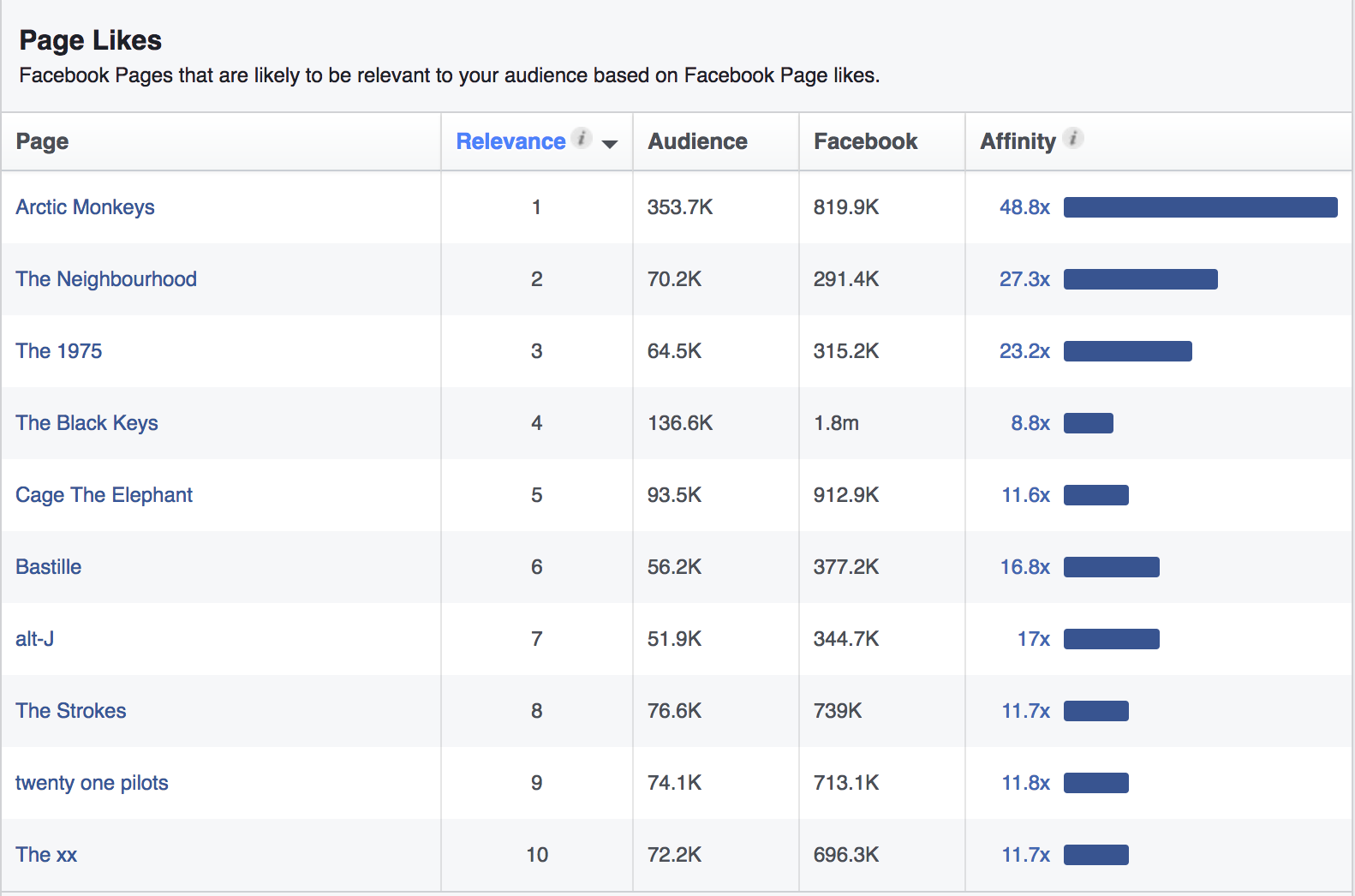This screenshot has height=896, width=1355.
Task: Click the 136.6K audience value
Action: point(680,423)
